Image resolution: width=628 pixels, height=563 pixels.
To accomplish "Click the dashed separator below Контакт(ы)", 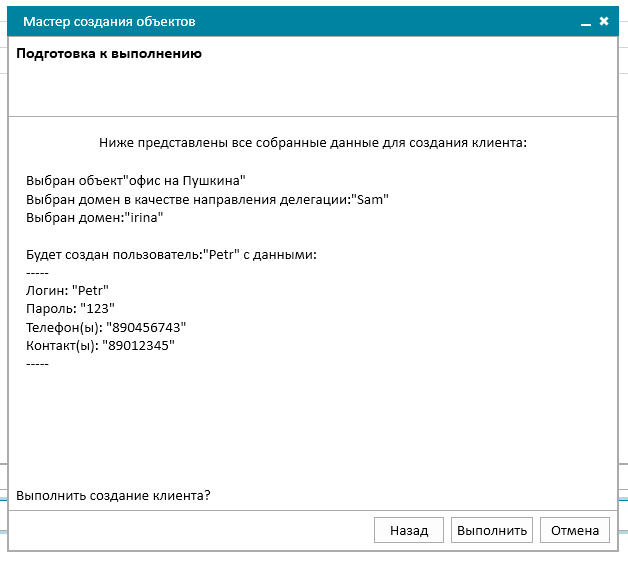I will pyautogui.click(x=37, y=364).
